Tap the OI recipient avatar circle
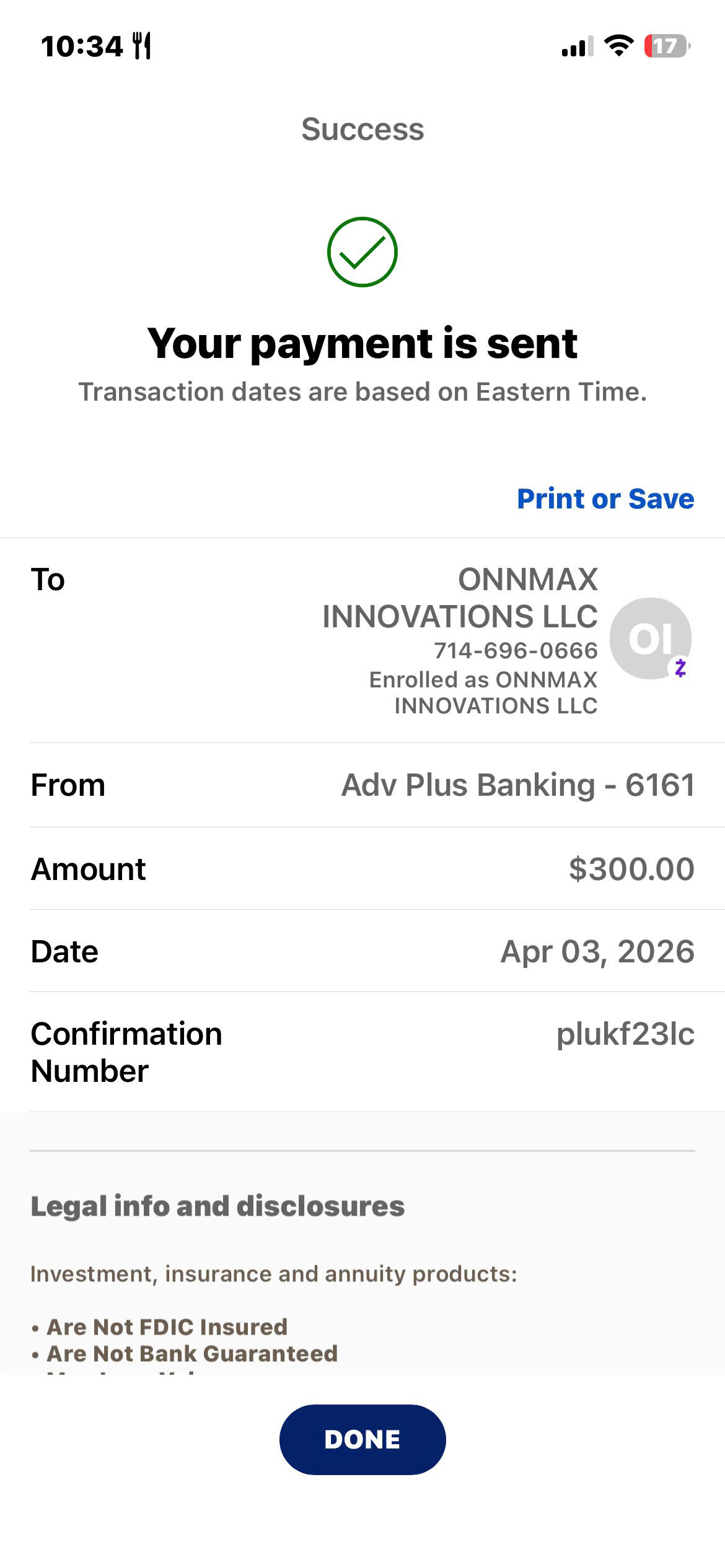725x1568 pixels. tap(650, 638)
